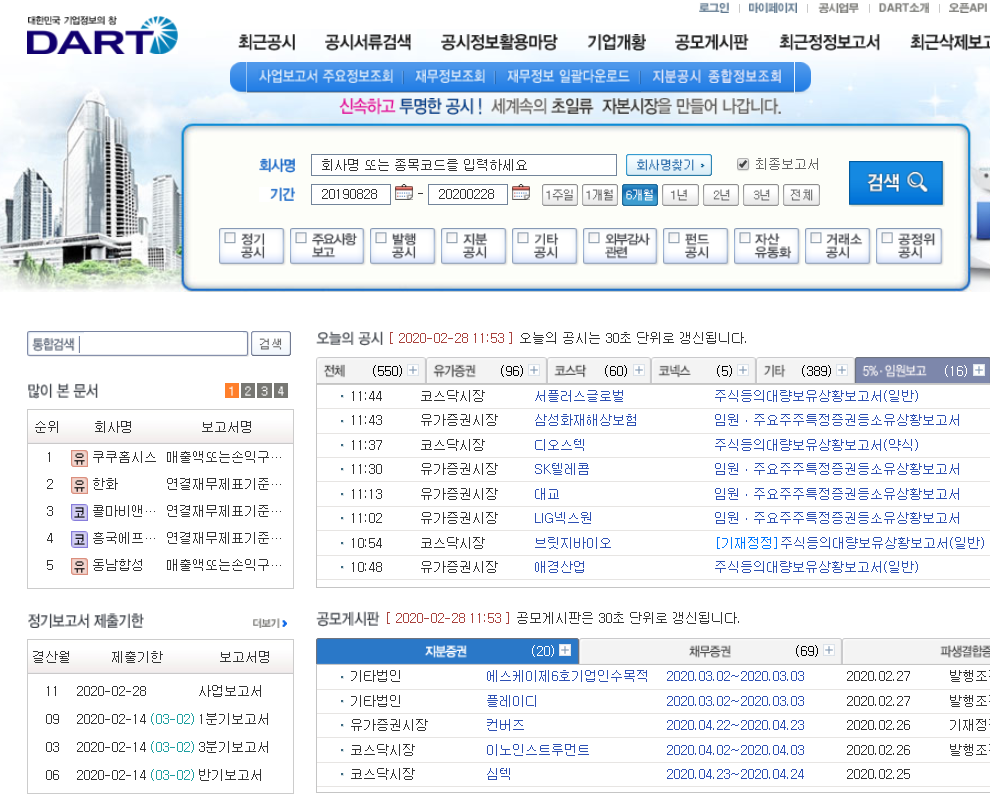Set period to 3년

[x=761, y=194]
